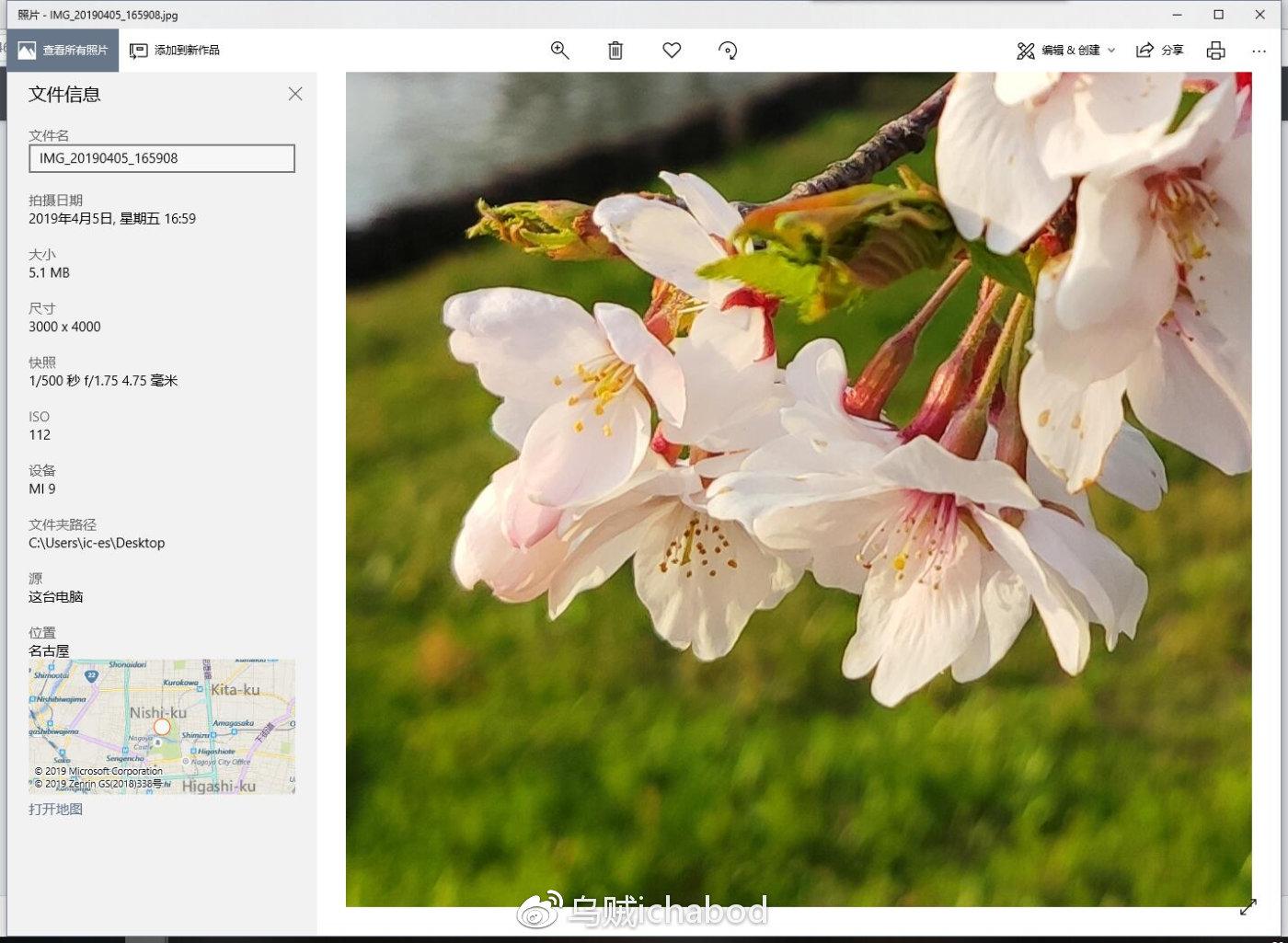The image size is (1288, 943).
Task: Open the 打开地图 link
Action: (x=55, y=809)
